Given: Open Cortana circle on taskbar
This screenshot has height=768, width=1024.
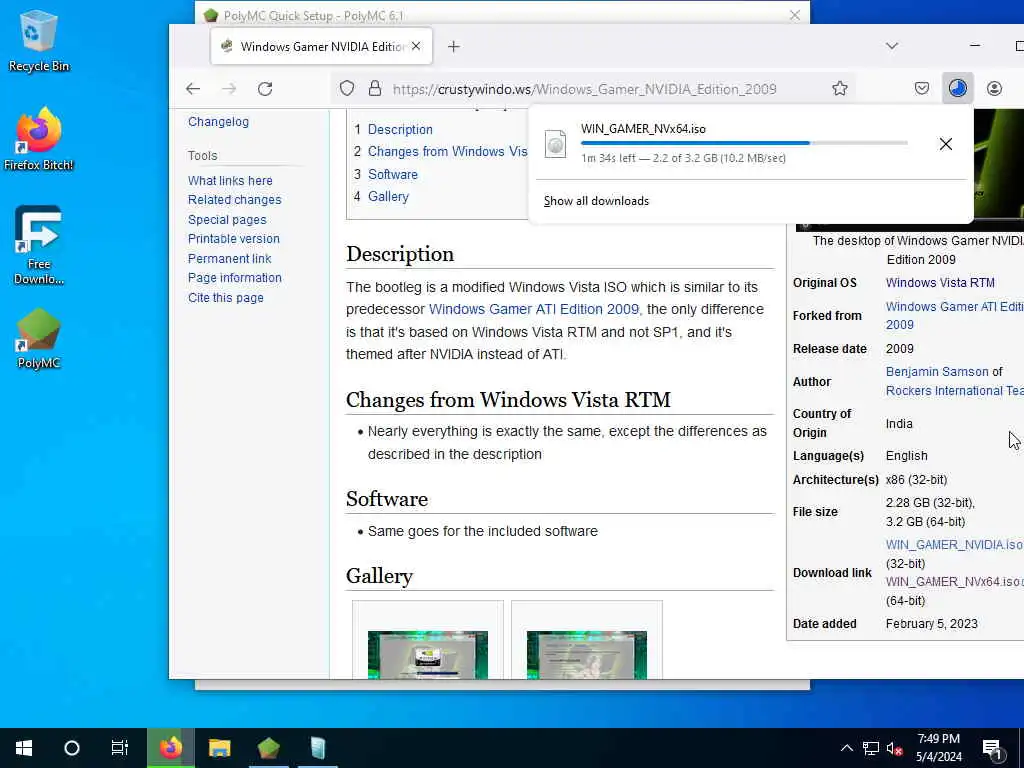Looking at the screenshot, I should (x=72, y=748).
